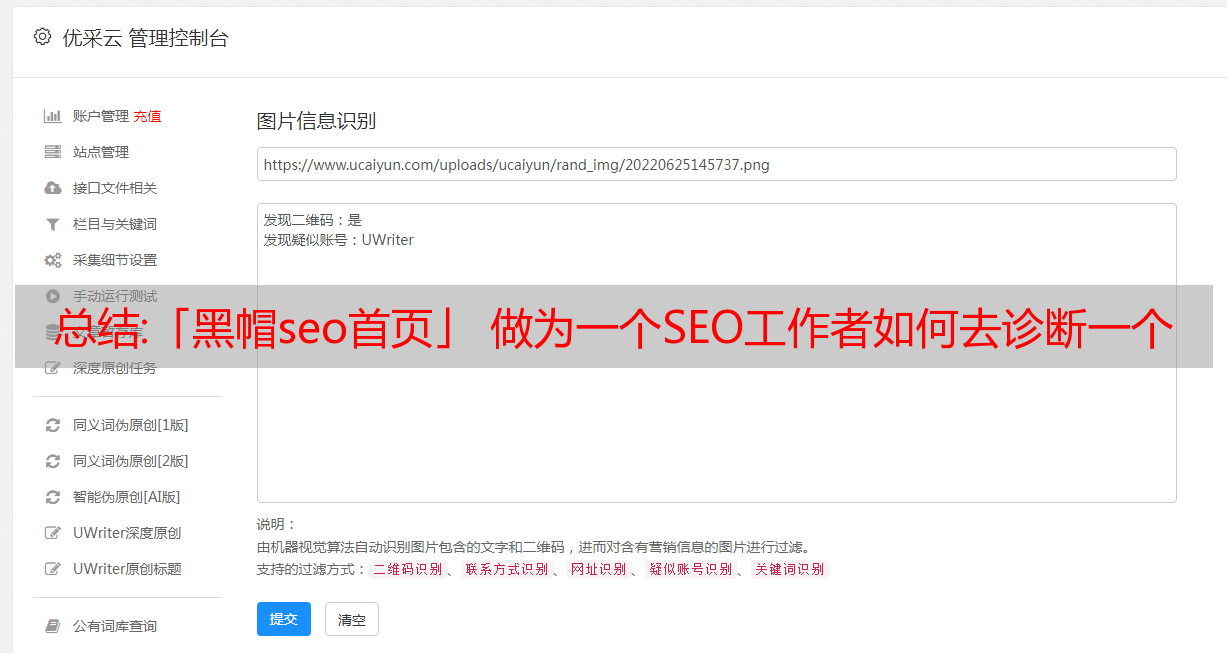Click the server icon beside 站点管理

[53, 152]
